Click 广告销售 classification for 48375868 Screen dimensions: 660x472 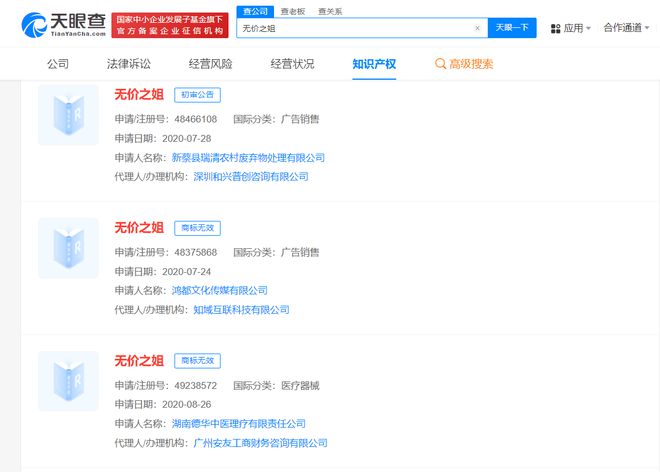click(300, 253)
